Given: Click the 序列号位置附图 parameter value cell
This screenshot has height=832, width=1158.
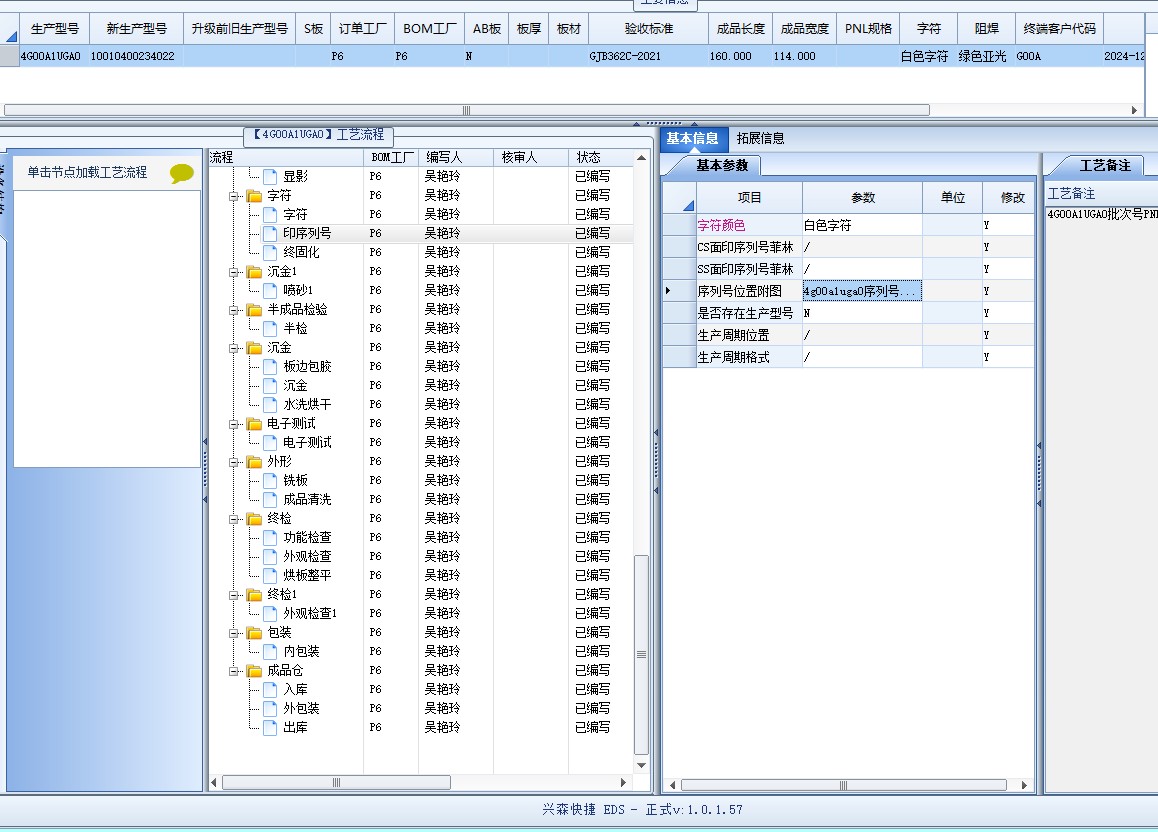Looking at the screenshot, I should 862,291.
